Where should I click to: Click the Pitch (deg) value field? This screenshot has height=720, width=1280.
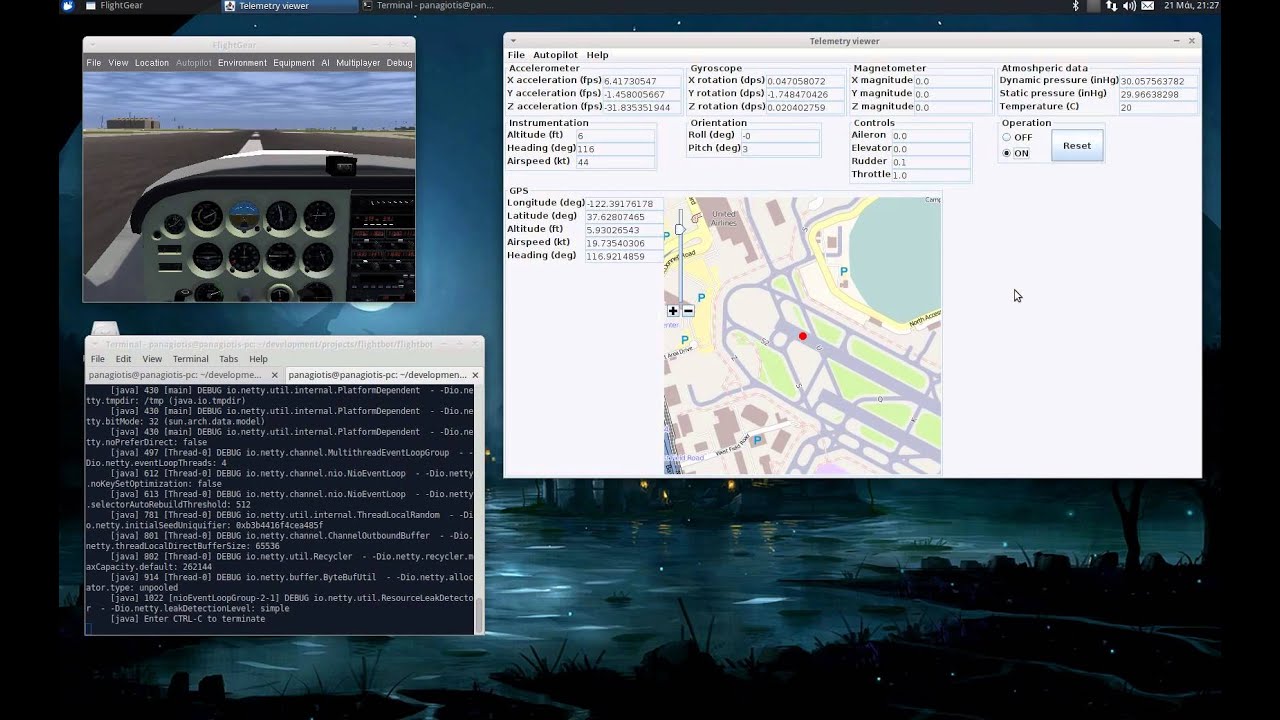[780, 149]
